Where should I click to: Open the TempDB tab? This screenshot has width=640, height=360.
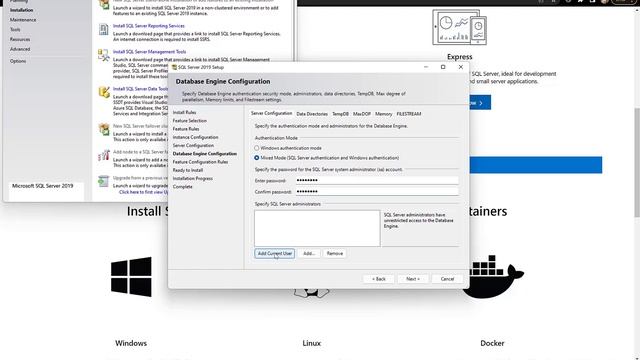[x=340, y=114]
